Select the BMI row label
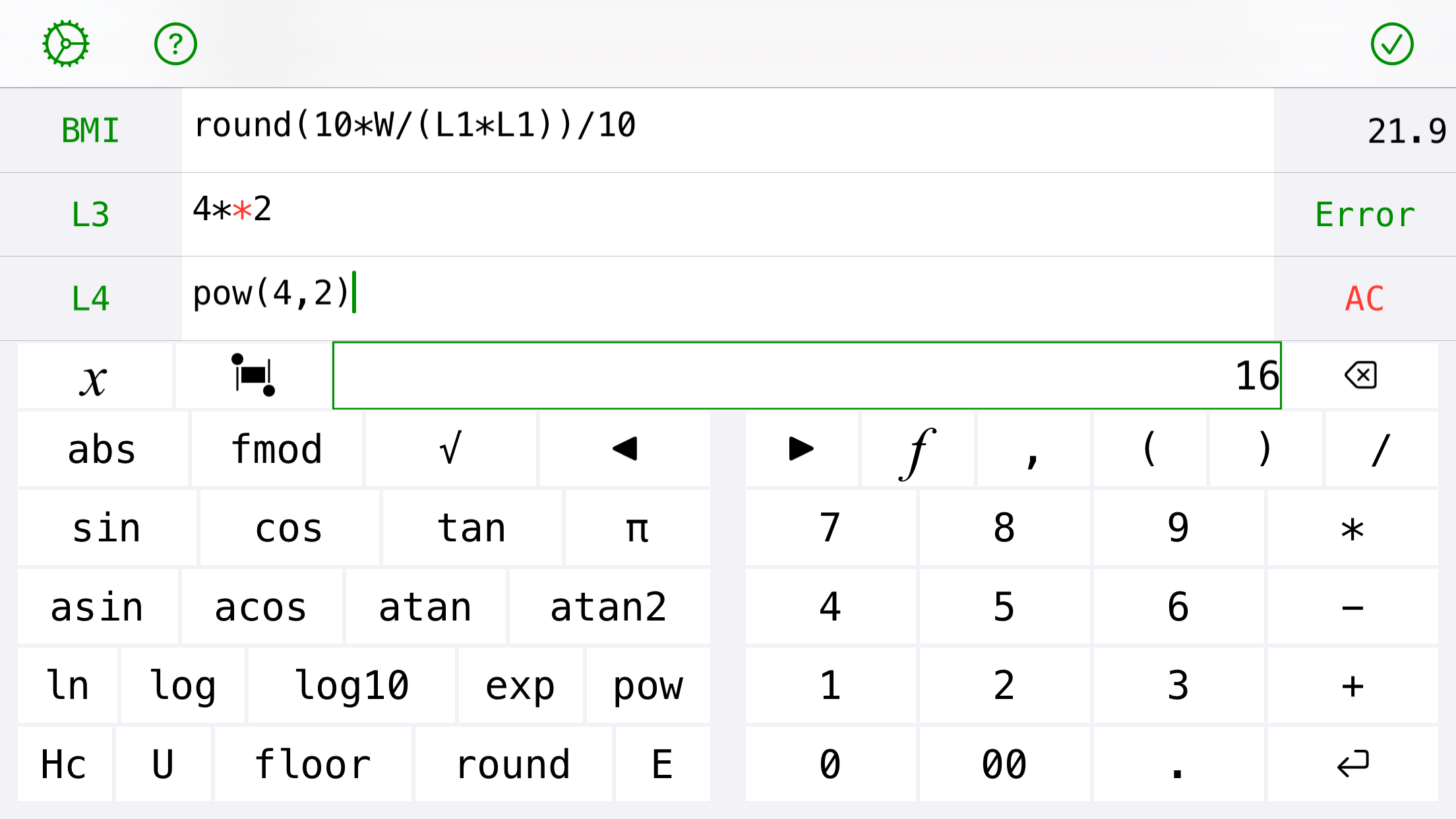Screen dimensions: 1456x819 click(x=90, y=131)
